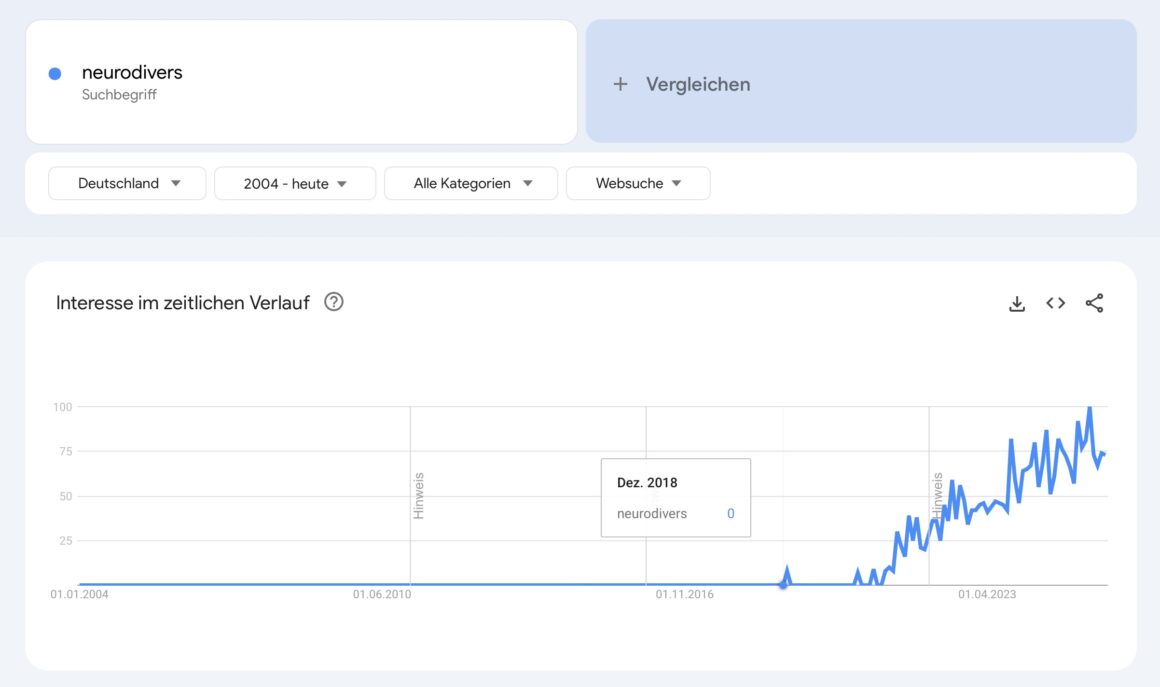Click the download CSV icon
The height and width of the screenshot is (687, 1160).
1017,303
